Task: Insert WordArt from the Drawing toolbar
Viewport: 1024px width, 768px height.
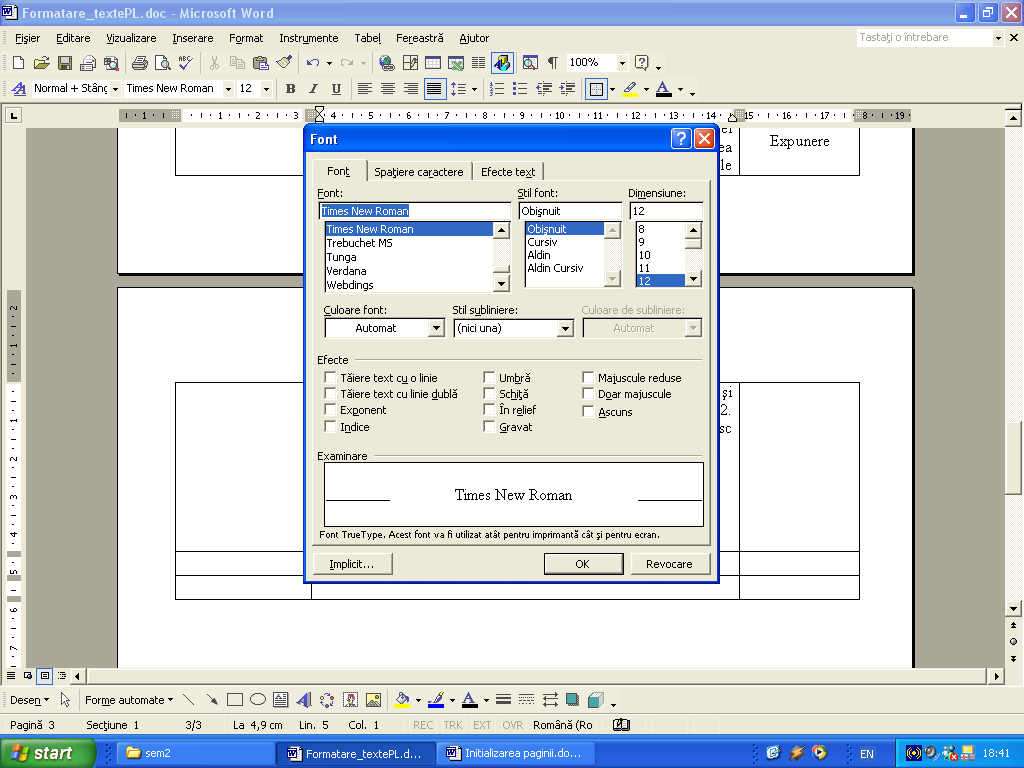Action: point(304,700)
